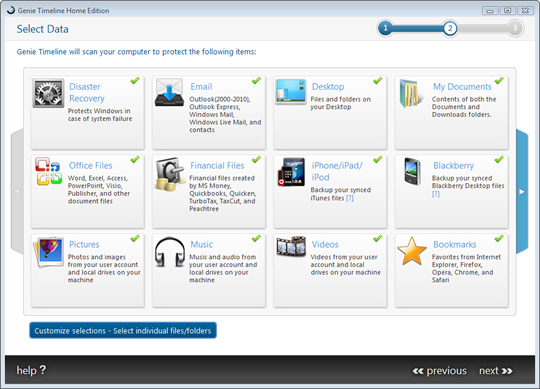
Task: Open Customize selections individual files/folders
Action: [123, 330]
